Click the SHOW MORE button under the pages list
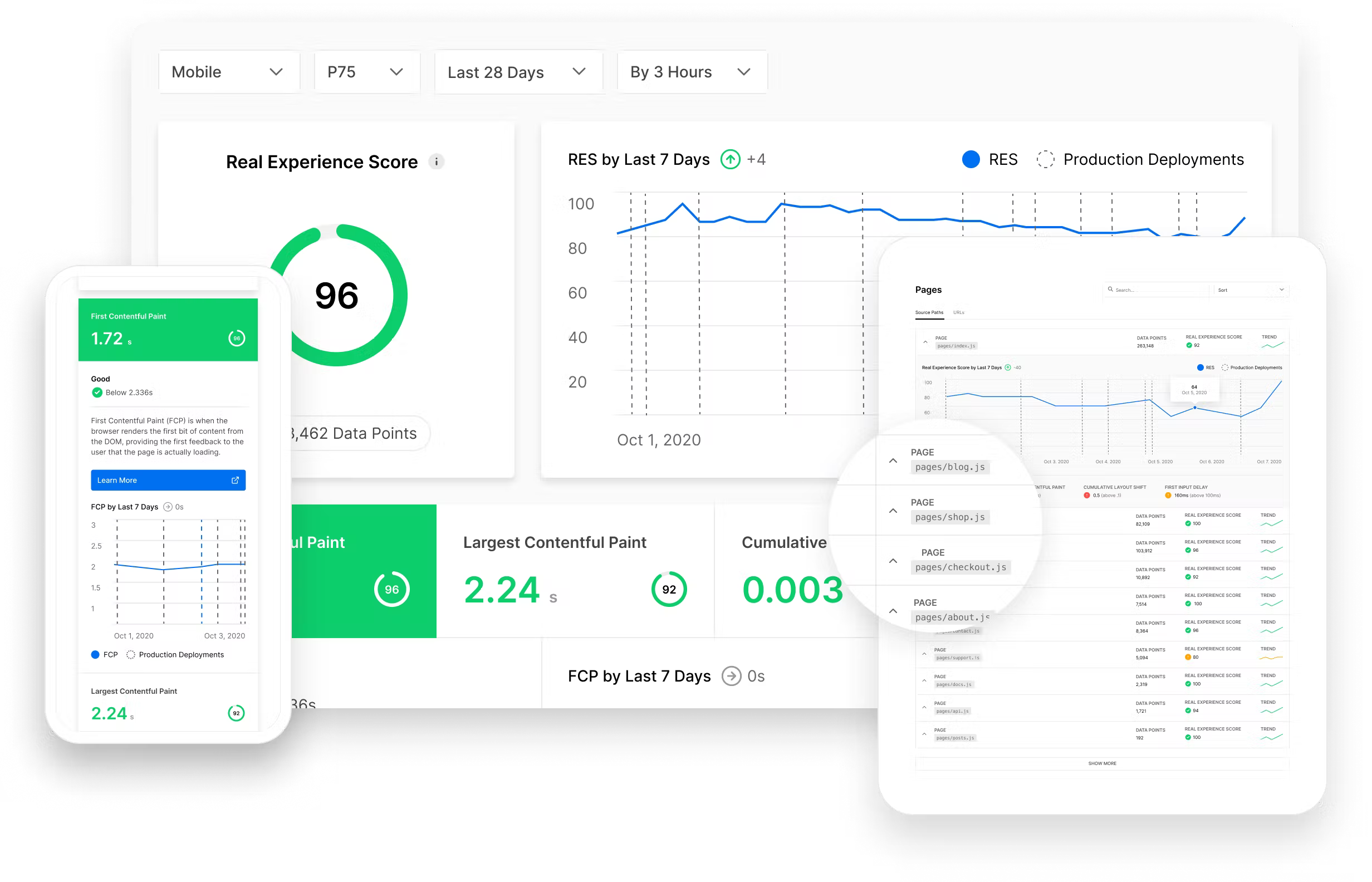1372x882 pixels. click(1102, 763)
